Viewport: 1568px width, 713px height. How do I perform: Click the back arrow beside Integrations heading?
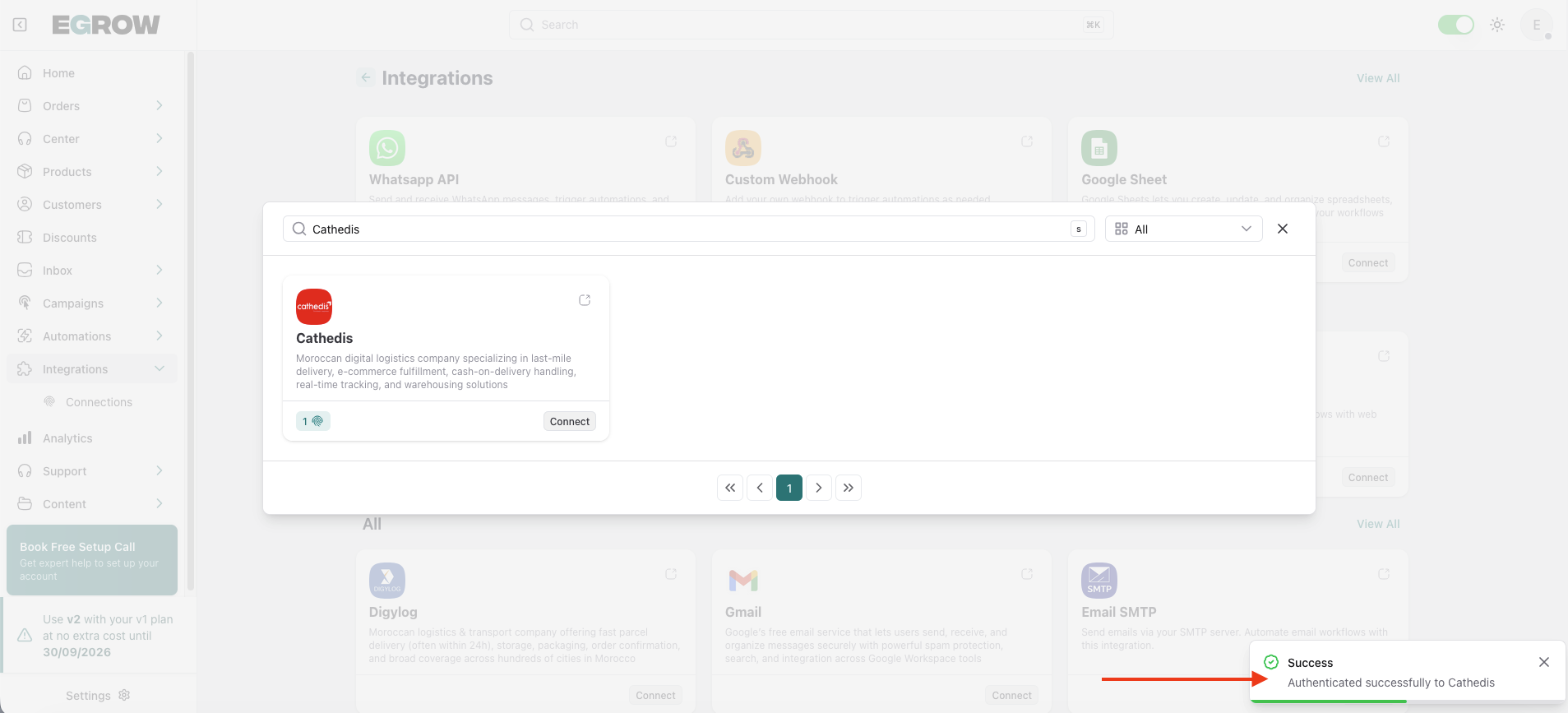pyautogui.click(x=366, y=77)
